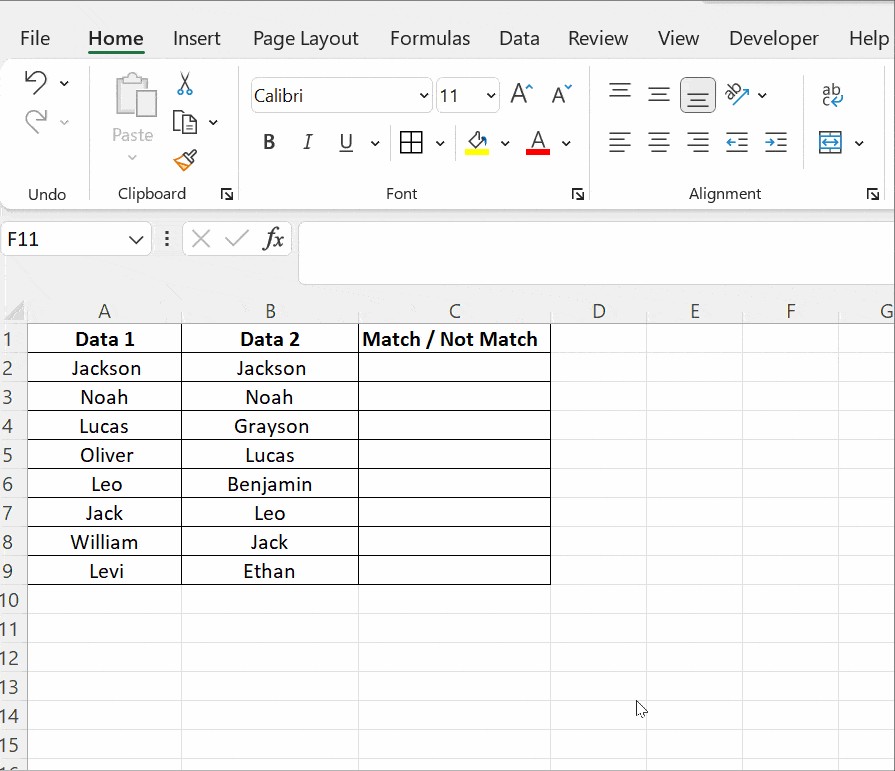This screenshot has width=895, height=771.
Task: Switch to the Developer tab
Action: point(773,38)
